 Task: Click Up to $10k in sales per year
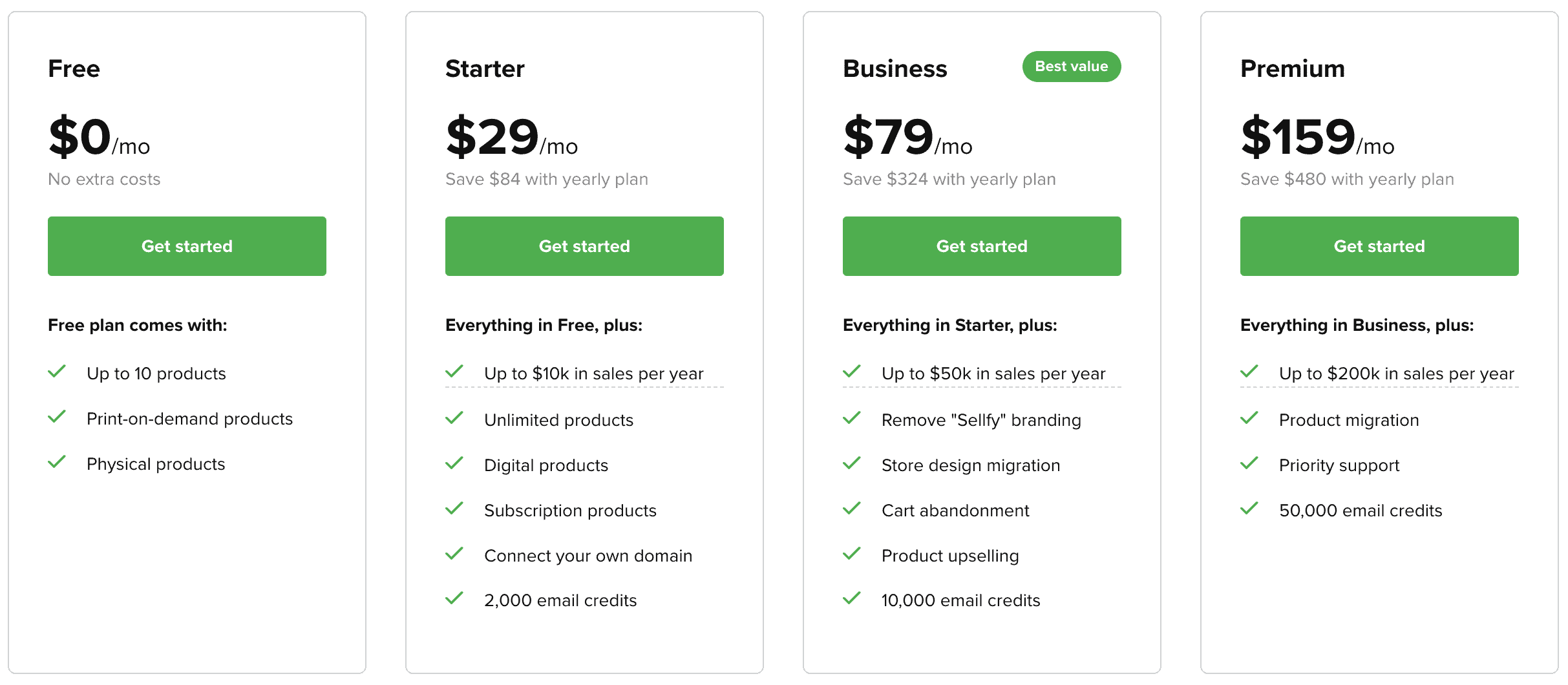[x=593, y=373]
